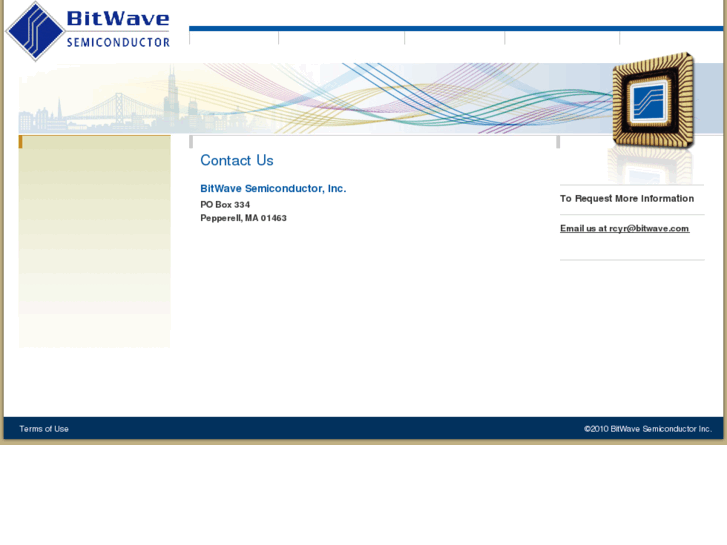Select the Pepperell, MA 01463 text

(x=243, y=218)
